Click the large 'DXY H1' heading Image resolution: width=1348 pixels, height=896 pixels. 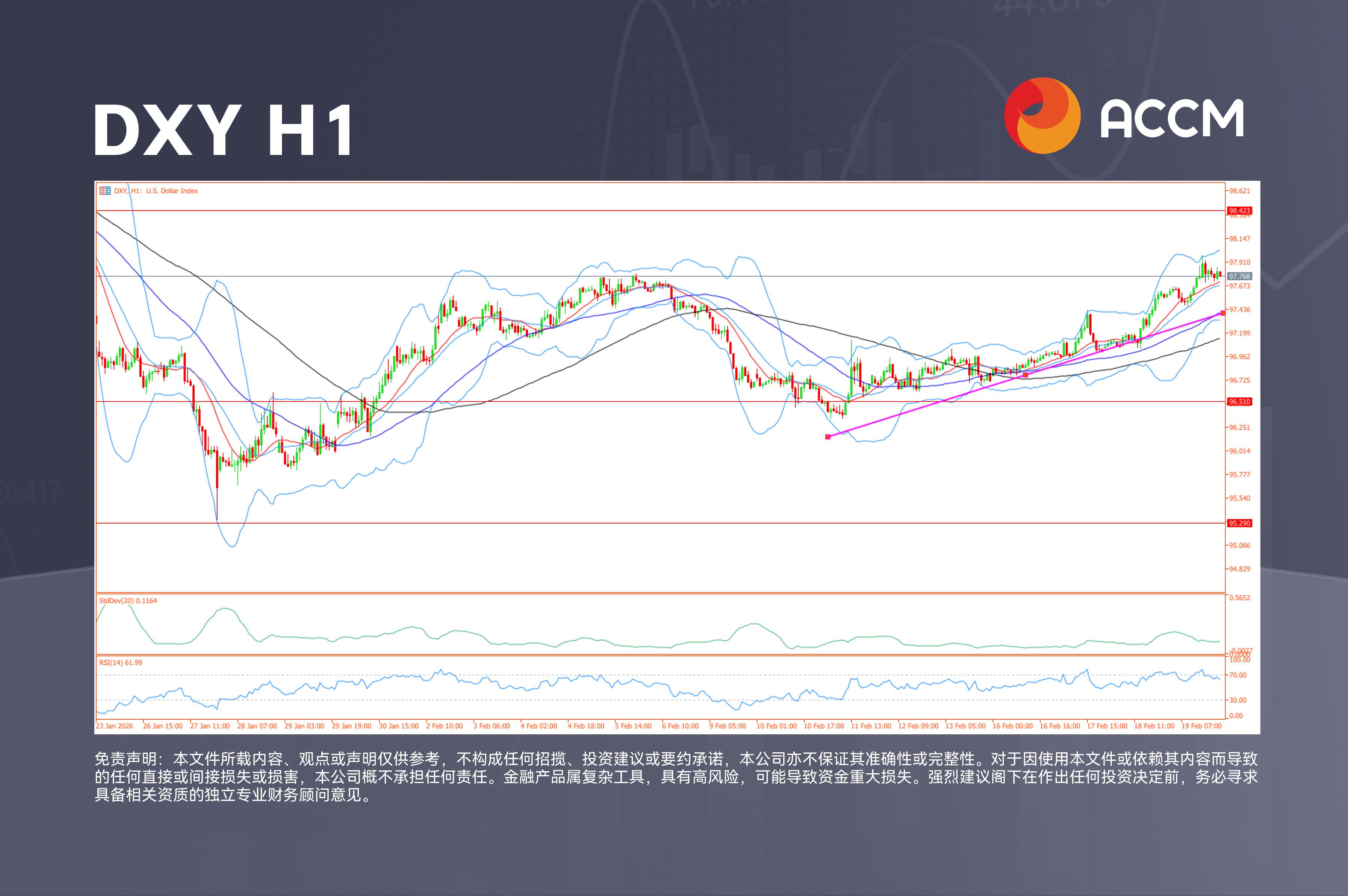click(223, 130)
